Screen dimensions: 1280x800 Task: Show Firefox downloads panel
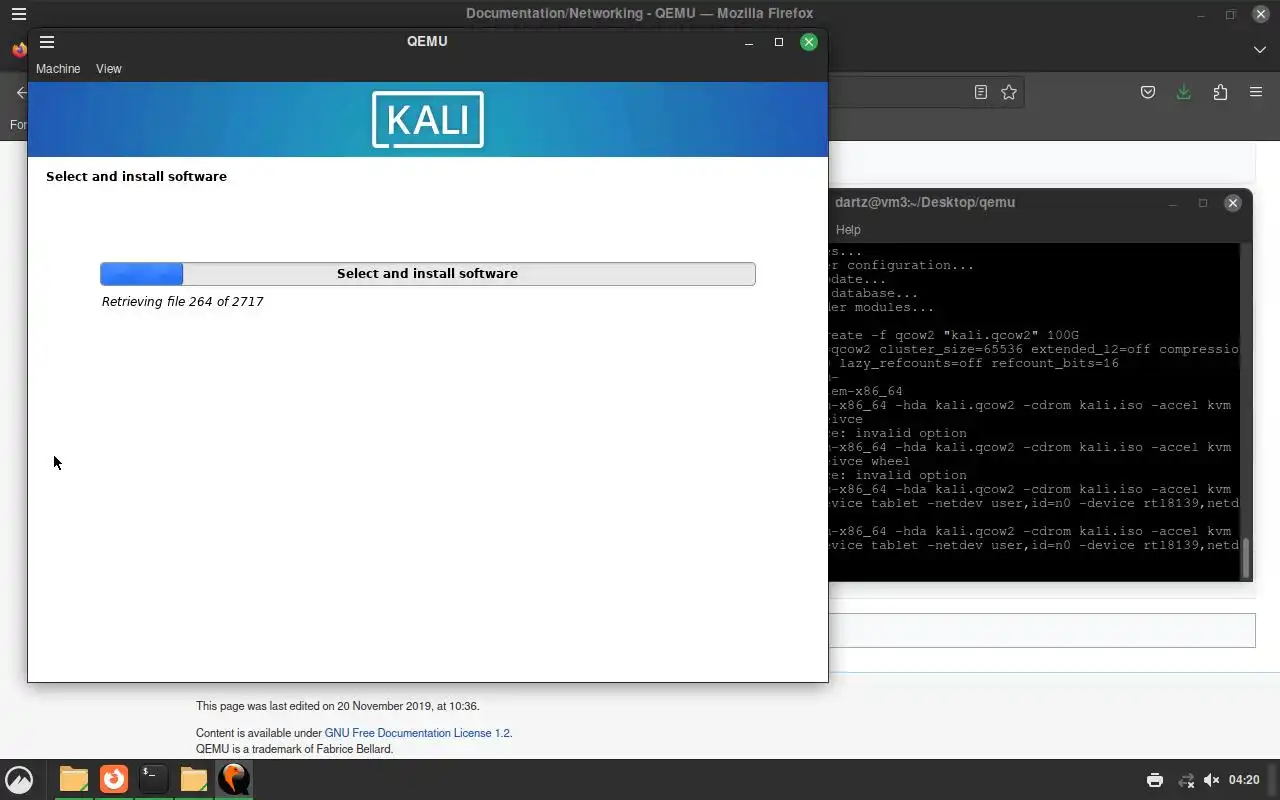coord(1184,92)
